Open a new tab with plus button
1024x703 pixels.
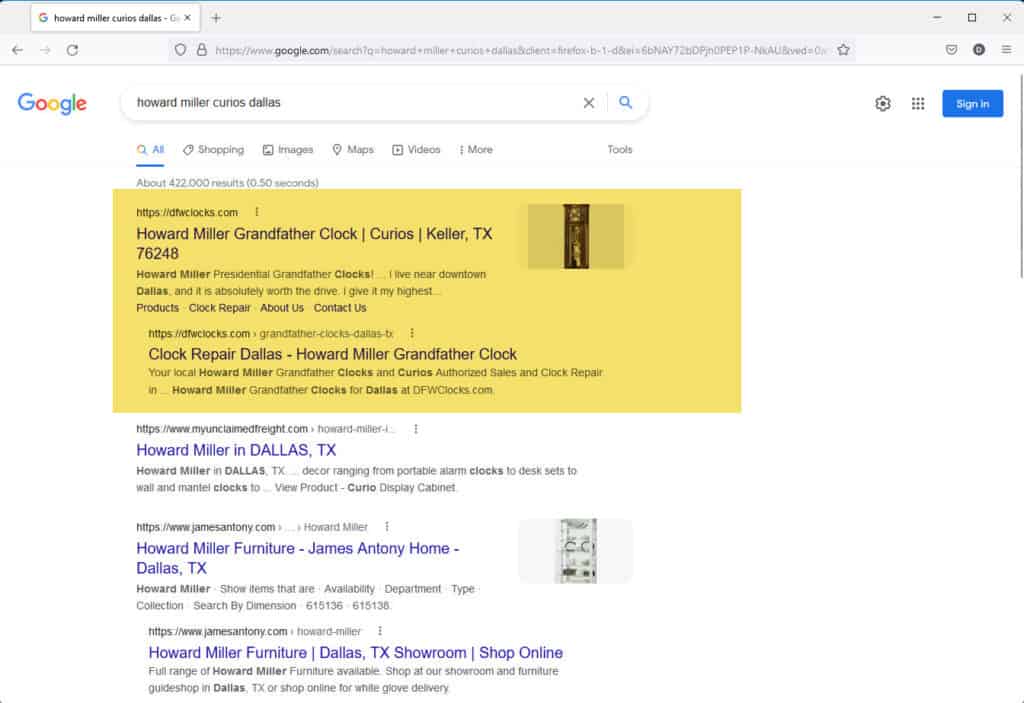[216, 18]
